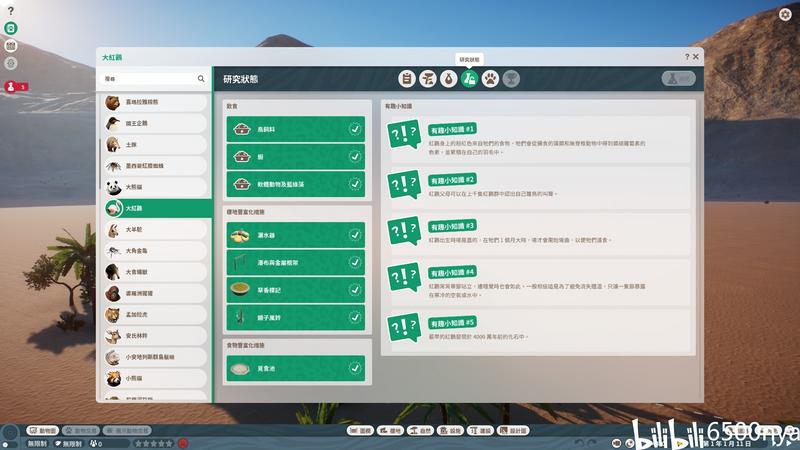Screen dimensions: 800x450
Task: Click the checkmark on the mirror mobile row
Action: pos(355,317)
